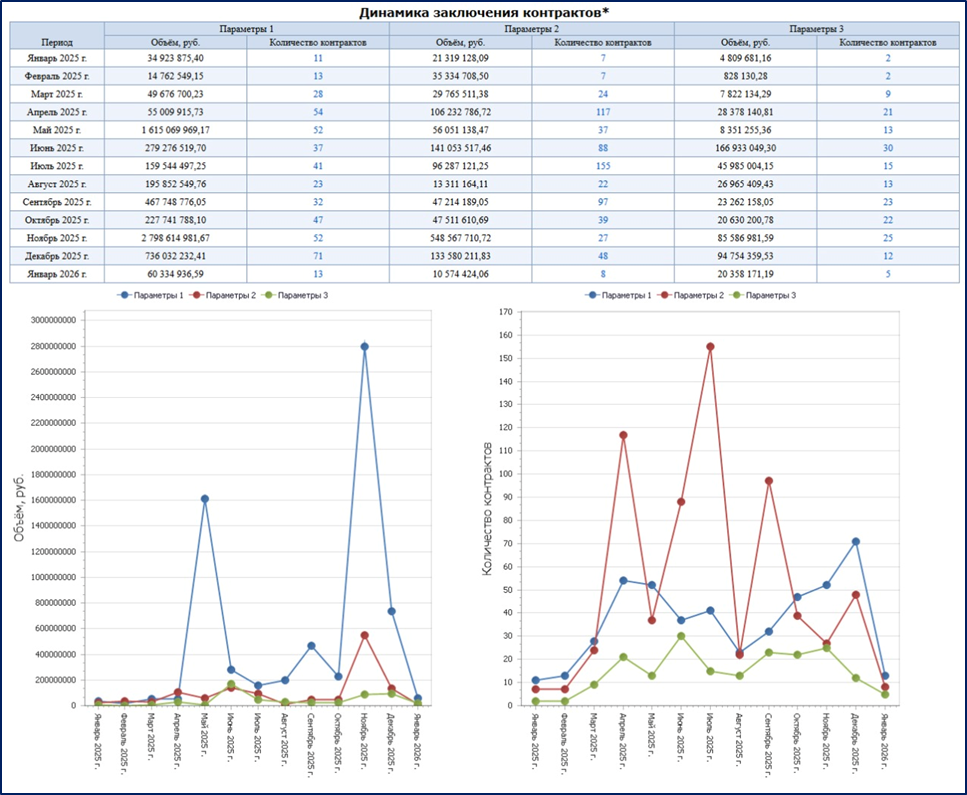Click the Параметры 3 table group header
Screen dimensions: 967x795
pos(816,29)
